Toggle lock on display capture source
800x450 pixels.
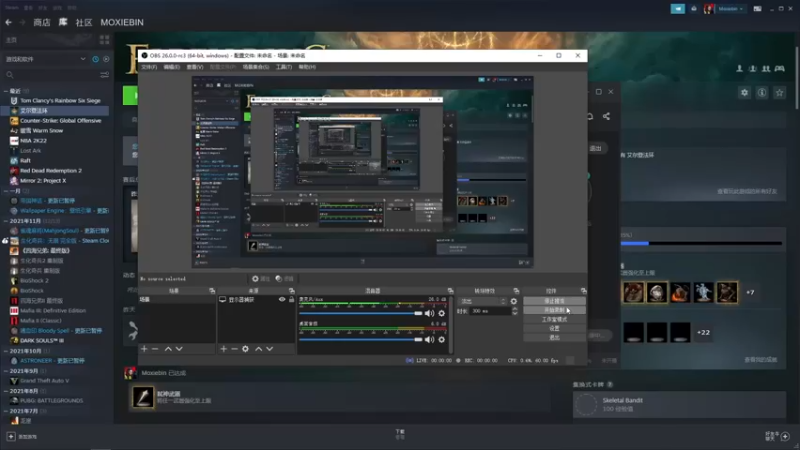(291, 299)
